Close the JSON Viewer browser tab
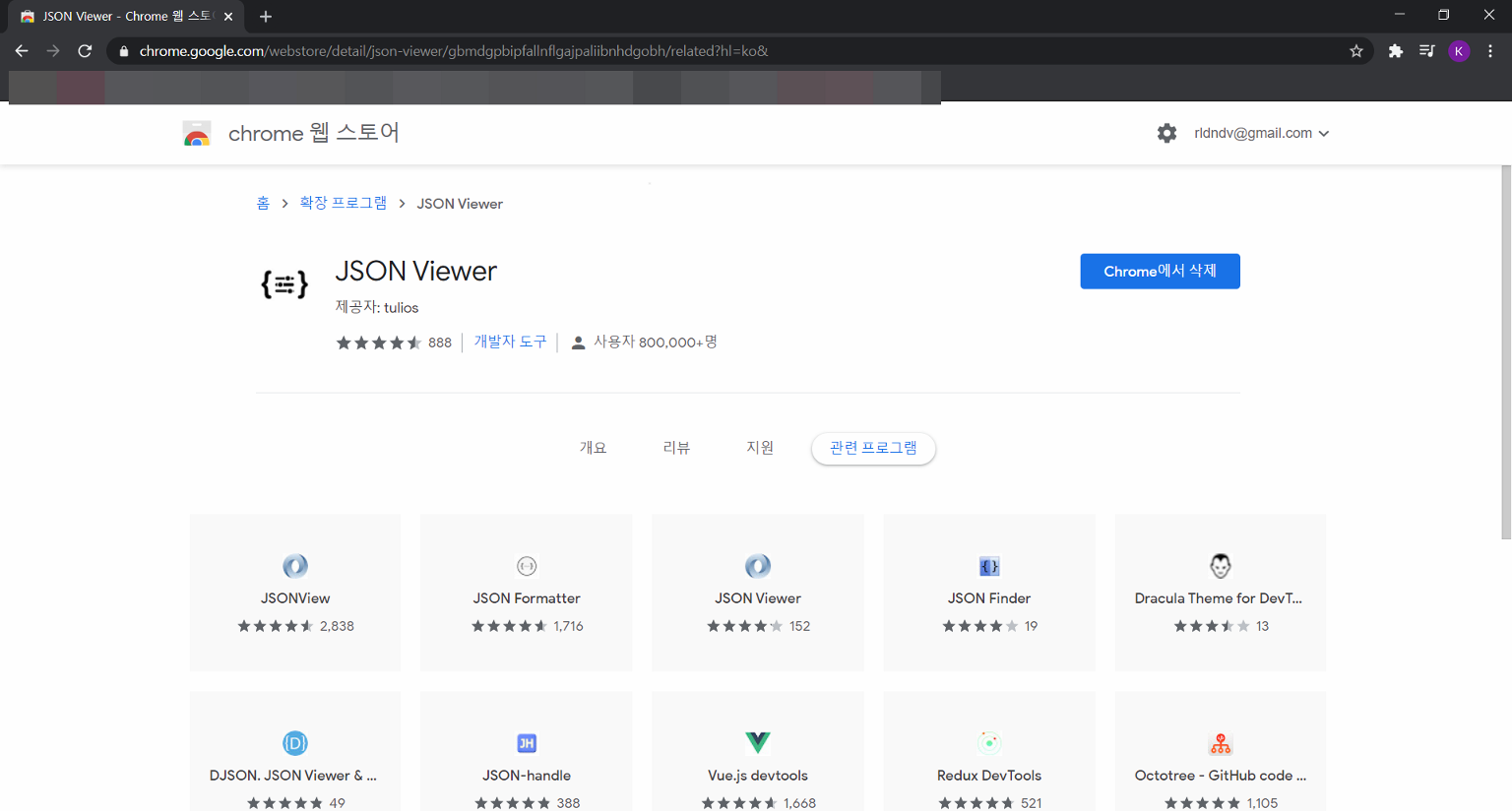This screenshot has width=1512, height=811. (x=228, y=17)
